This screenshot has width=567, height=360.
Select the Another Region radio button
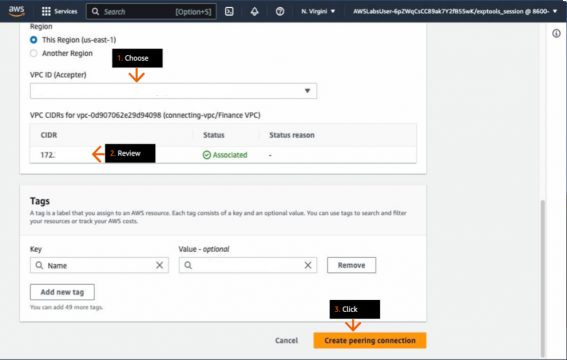(34, 53)
